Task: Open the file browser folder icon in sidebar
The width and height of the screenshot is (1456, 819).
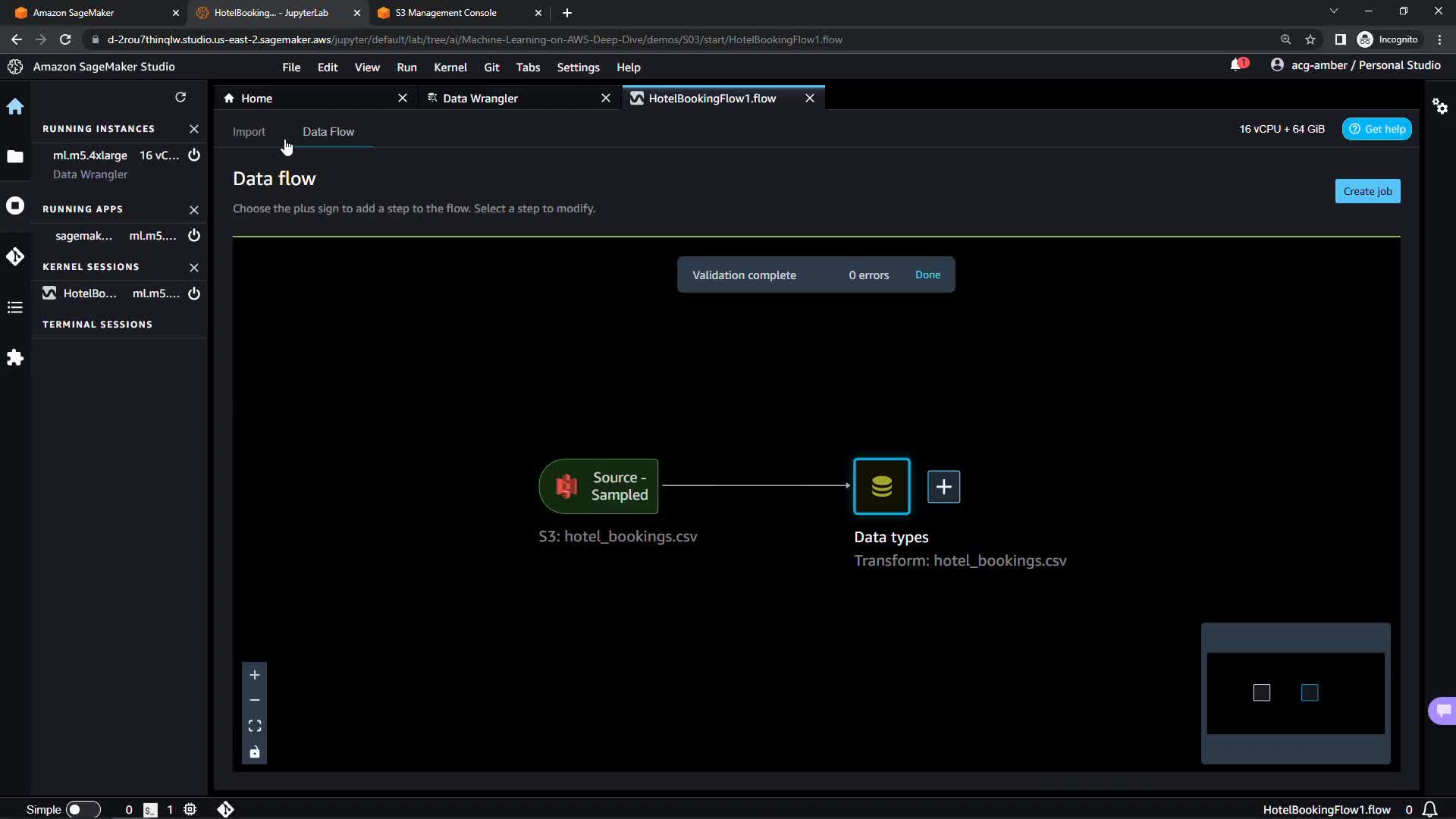Action: (15, 157)
